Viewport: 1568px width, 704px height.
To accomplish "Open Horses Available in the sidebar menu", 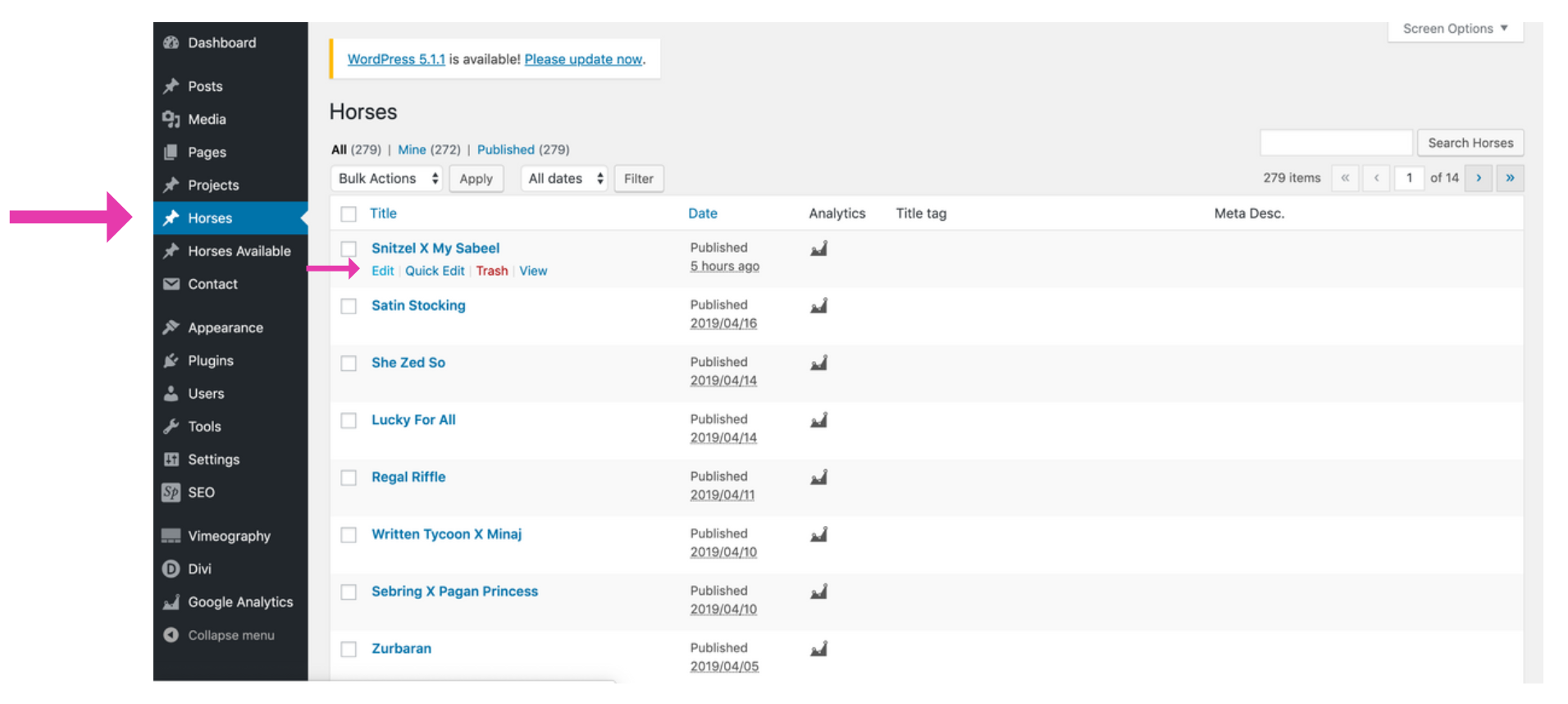I will point(239,251).
